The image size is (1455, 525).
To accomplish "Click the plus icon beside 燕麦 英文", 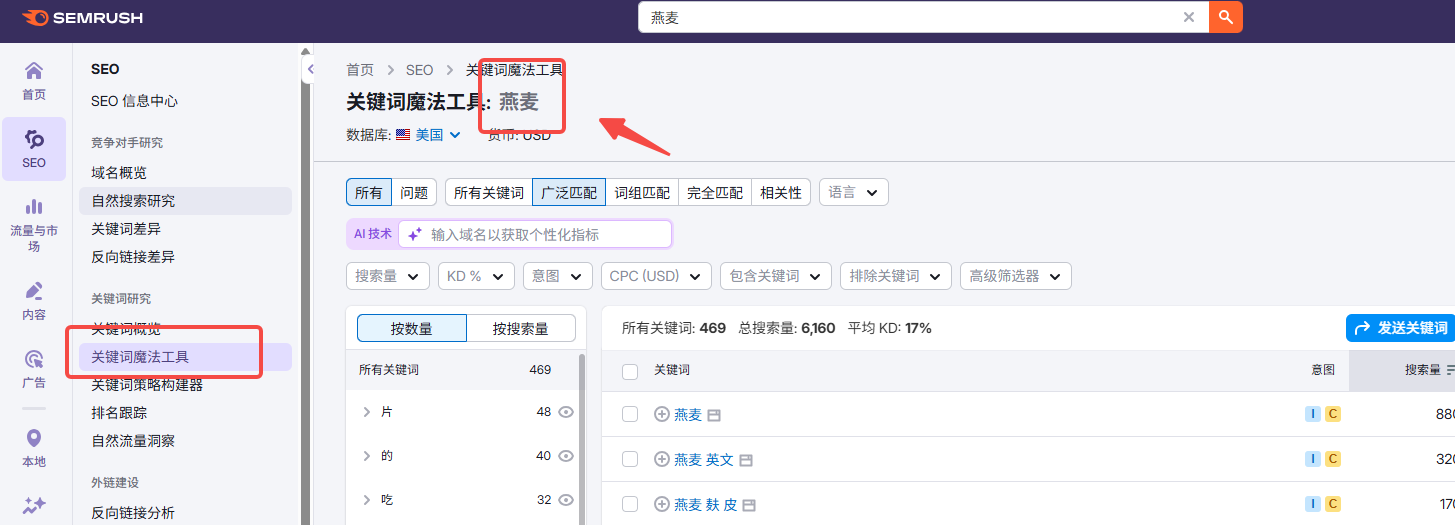I will click(x=661, y=459).
